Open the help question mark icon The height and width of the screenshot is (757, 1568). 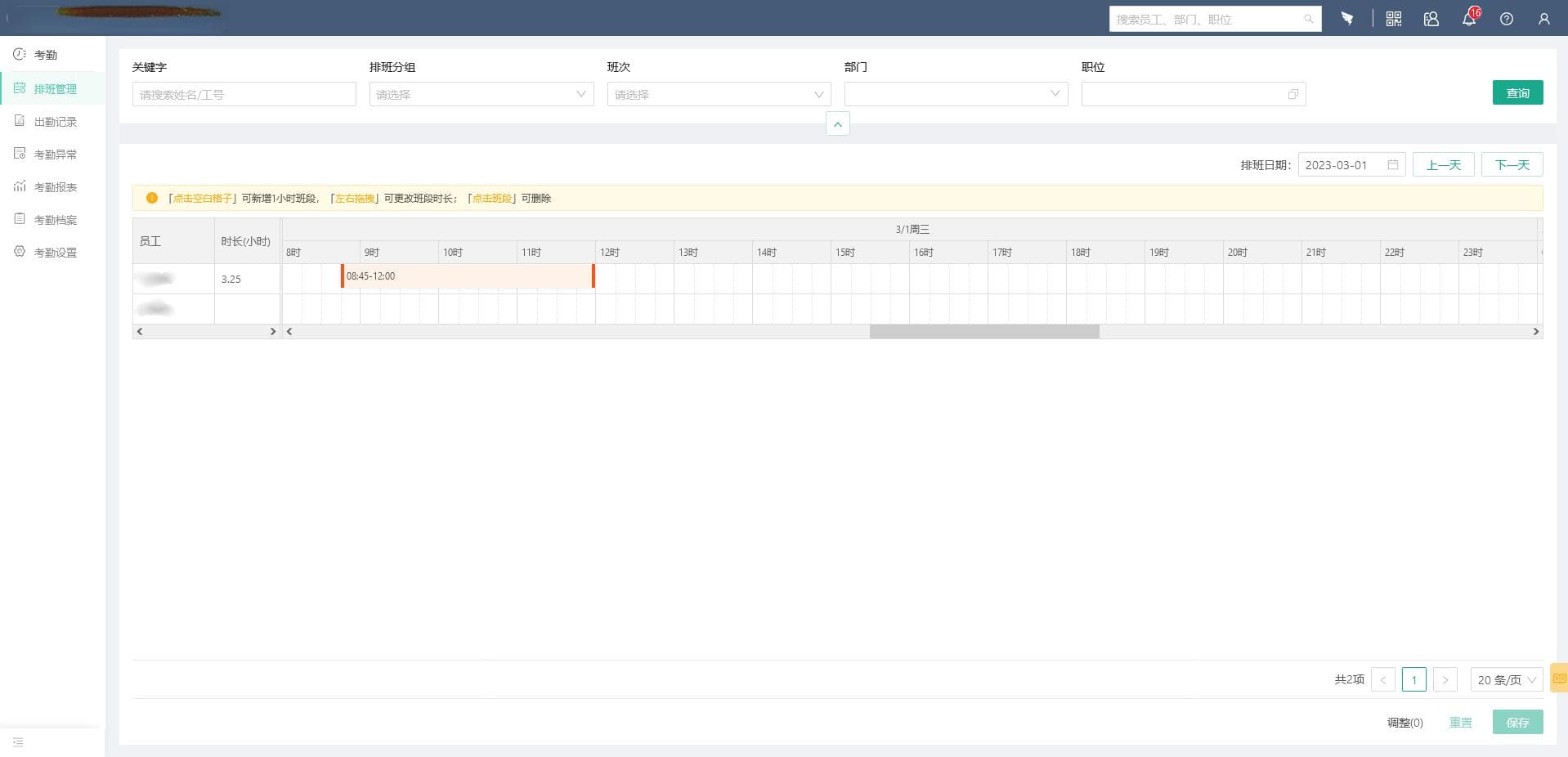tap(1506, 19)
